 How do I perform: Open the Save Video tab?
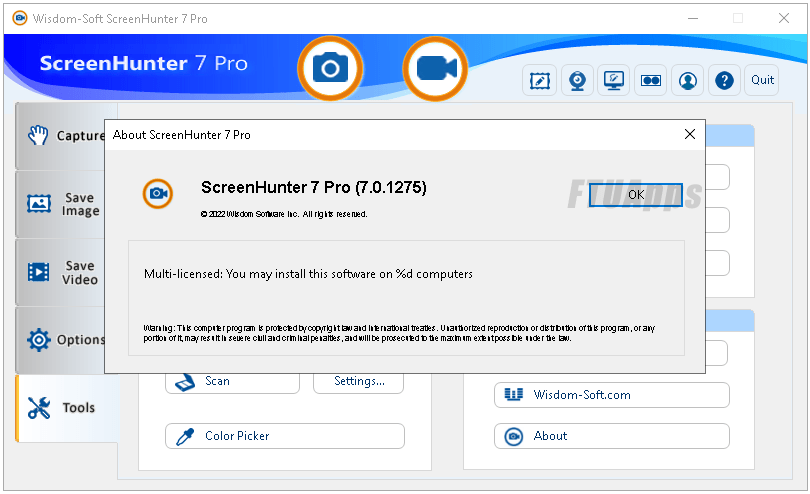tap(61, 272)
